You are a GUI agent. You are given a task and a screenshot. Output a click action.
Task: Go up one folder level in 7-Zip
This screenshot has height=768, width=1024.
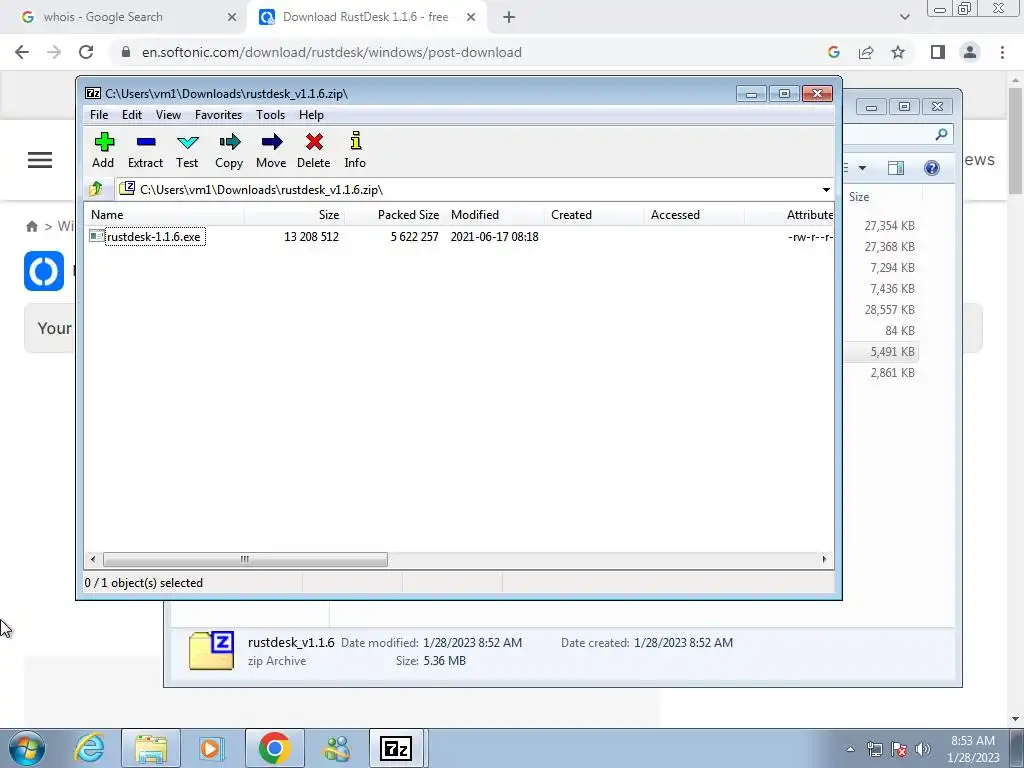(x=96, y=189)
